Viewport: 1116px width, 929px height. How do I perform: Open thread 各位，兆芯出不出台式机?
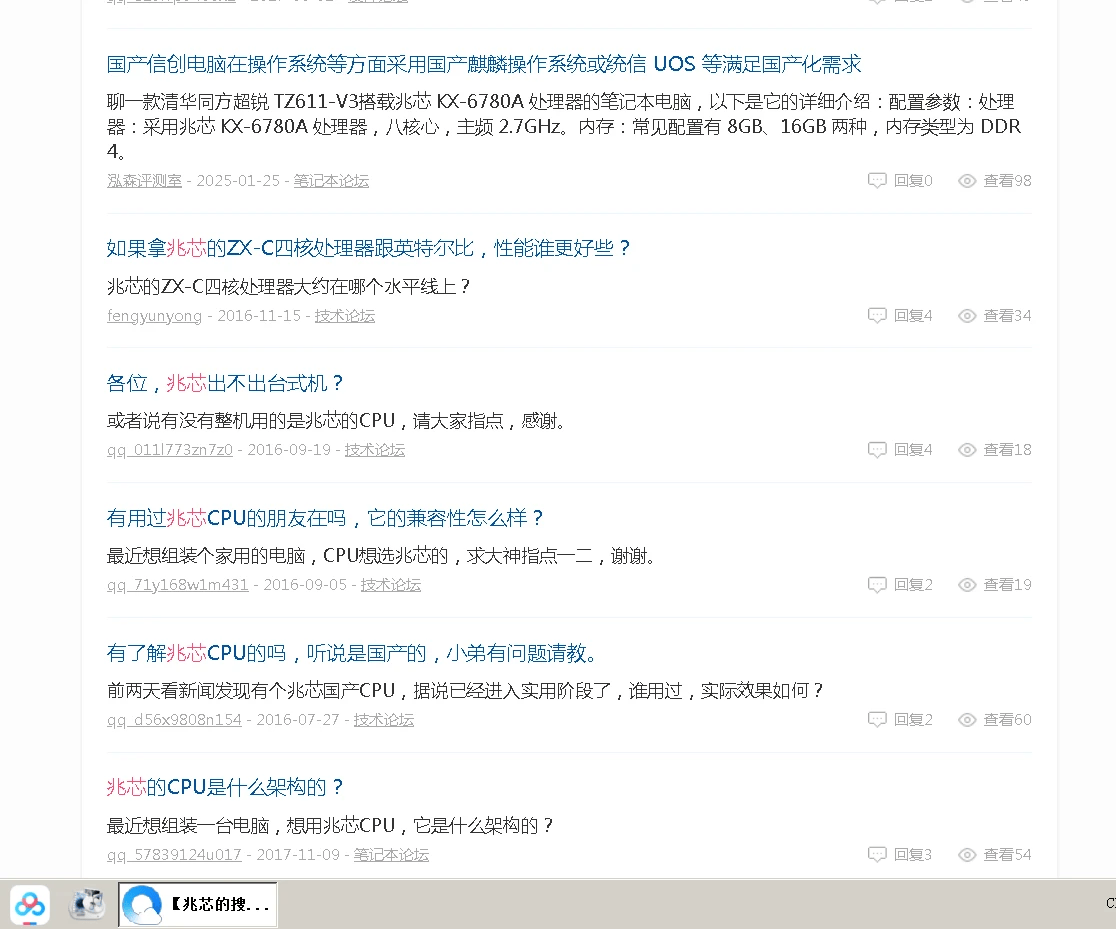(x=225, y=383)
